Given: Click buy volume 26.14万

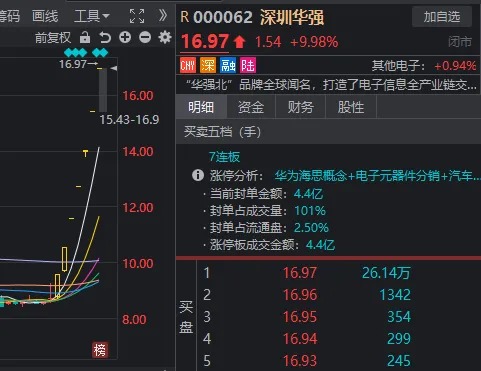Looking at the screenshot, I should pyautogui.click(x=386, y=273).
